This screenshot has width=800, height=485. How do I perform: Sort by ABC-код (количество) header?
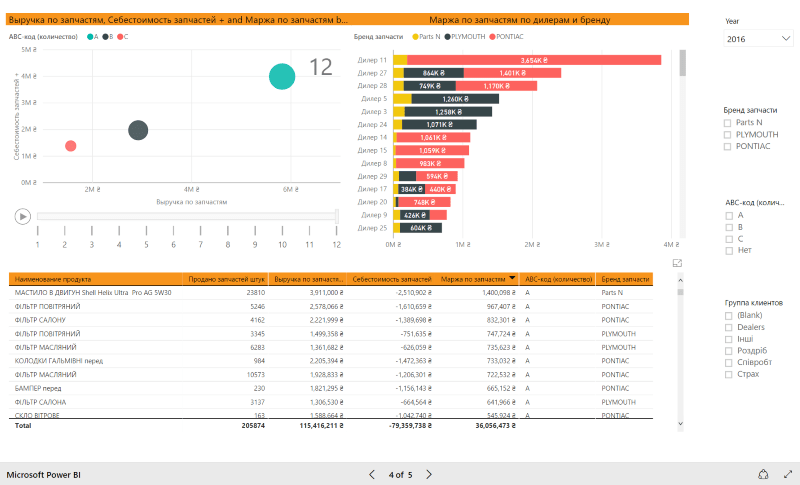[559, 279]
